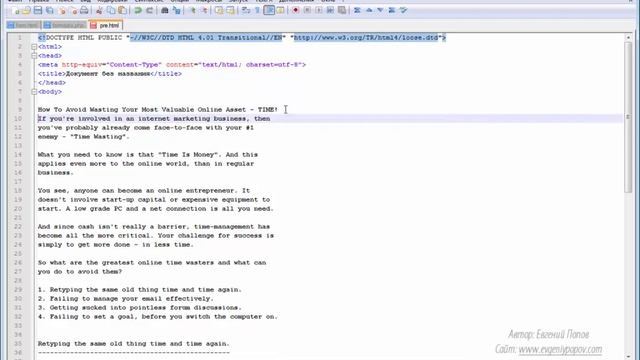Click the text 'business.' on line 16

[56, 173]
